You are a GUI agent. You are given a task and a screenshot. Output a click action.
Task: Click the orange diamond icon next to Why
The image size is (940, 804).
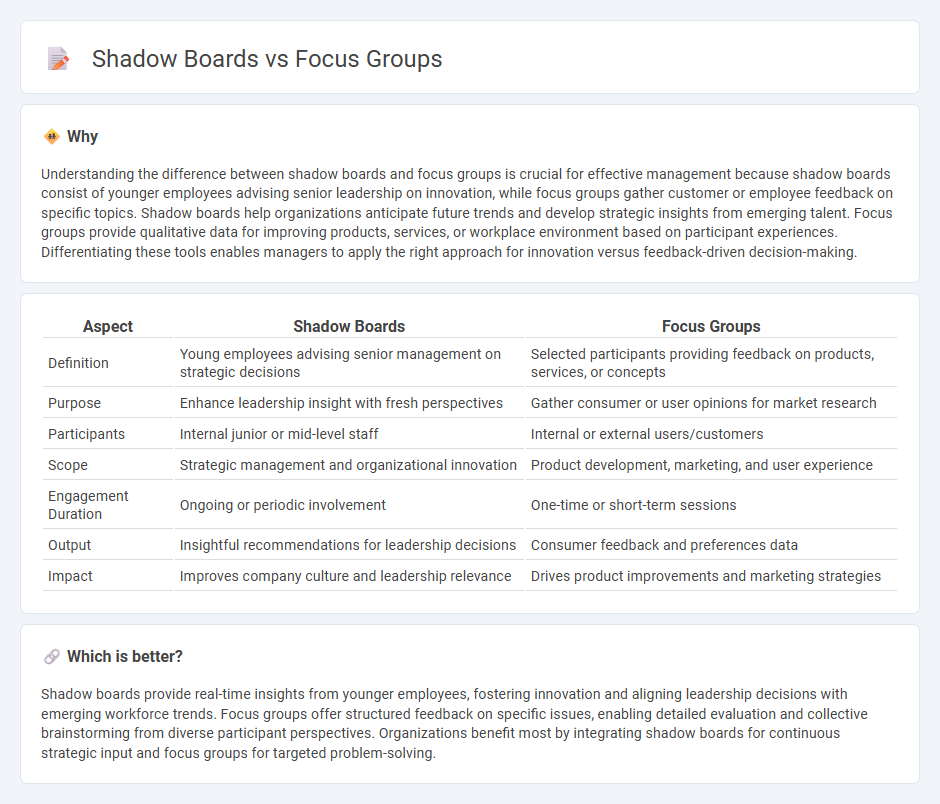[52, 137]
